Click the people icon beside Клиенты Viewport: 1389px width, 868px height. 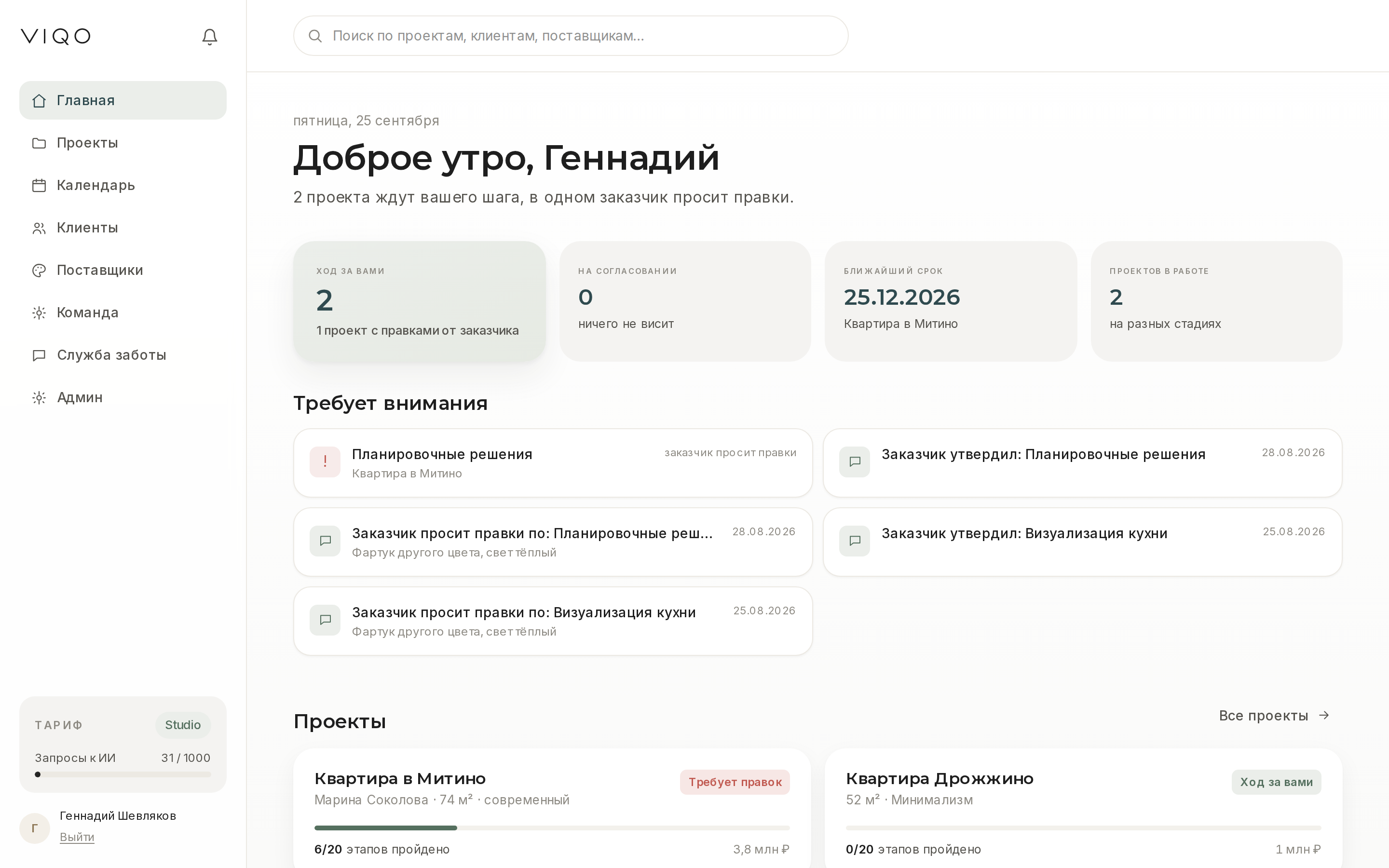pos(39,228)
